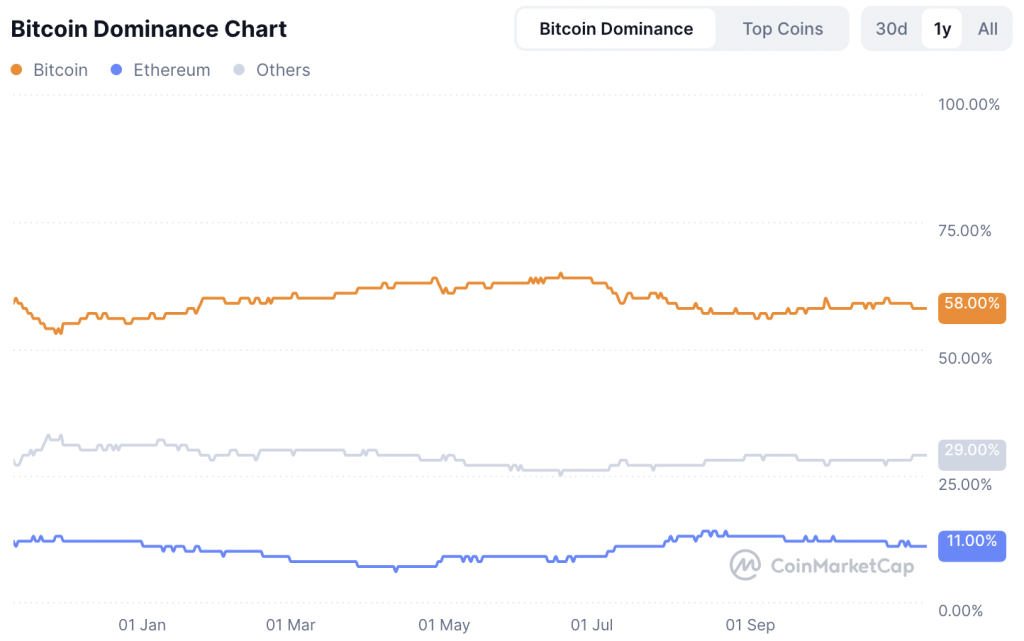The image size is (1024, 641).
Task: Click the CoinMarketCap watermark text
Action: [x=842, y=566]
